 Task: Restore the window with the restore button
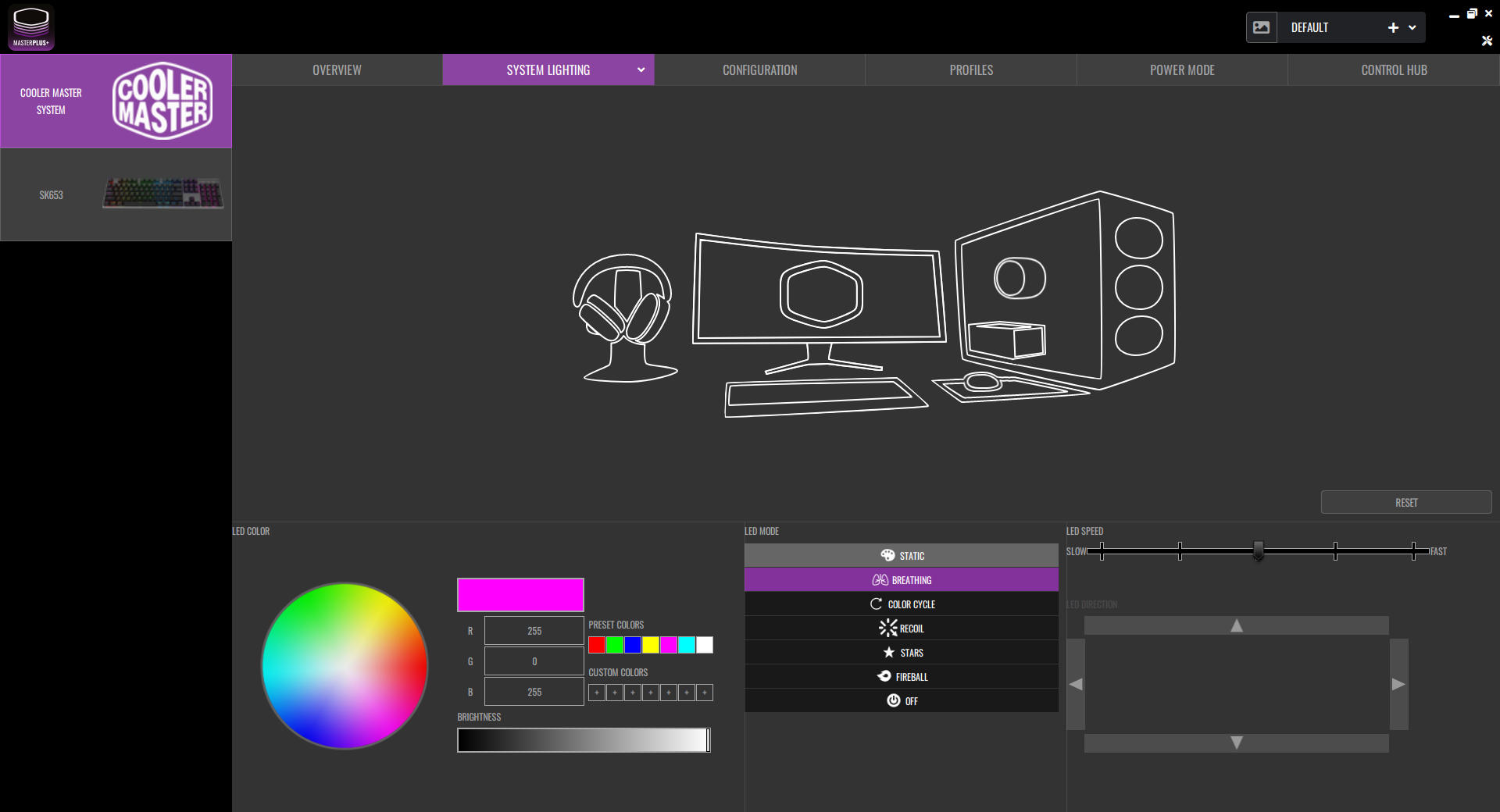[1472, 13]
